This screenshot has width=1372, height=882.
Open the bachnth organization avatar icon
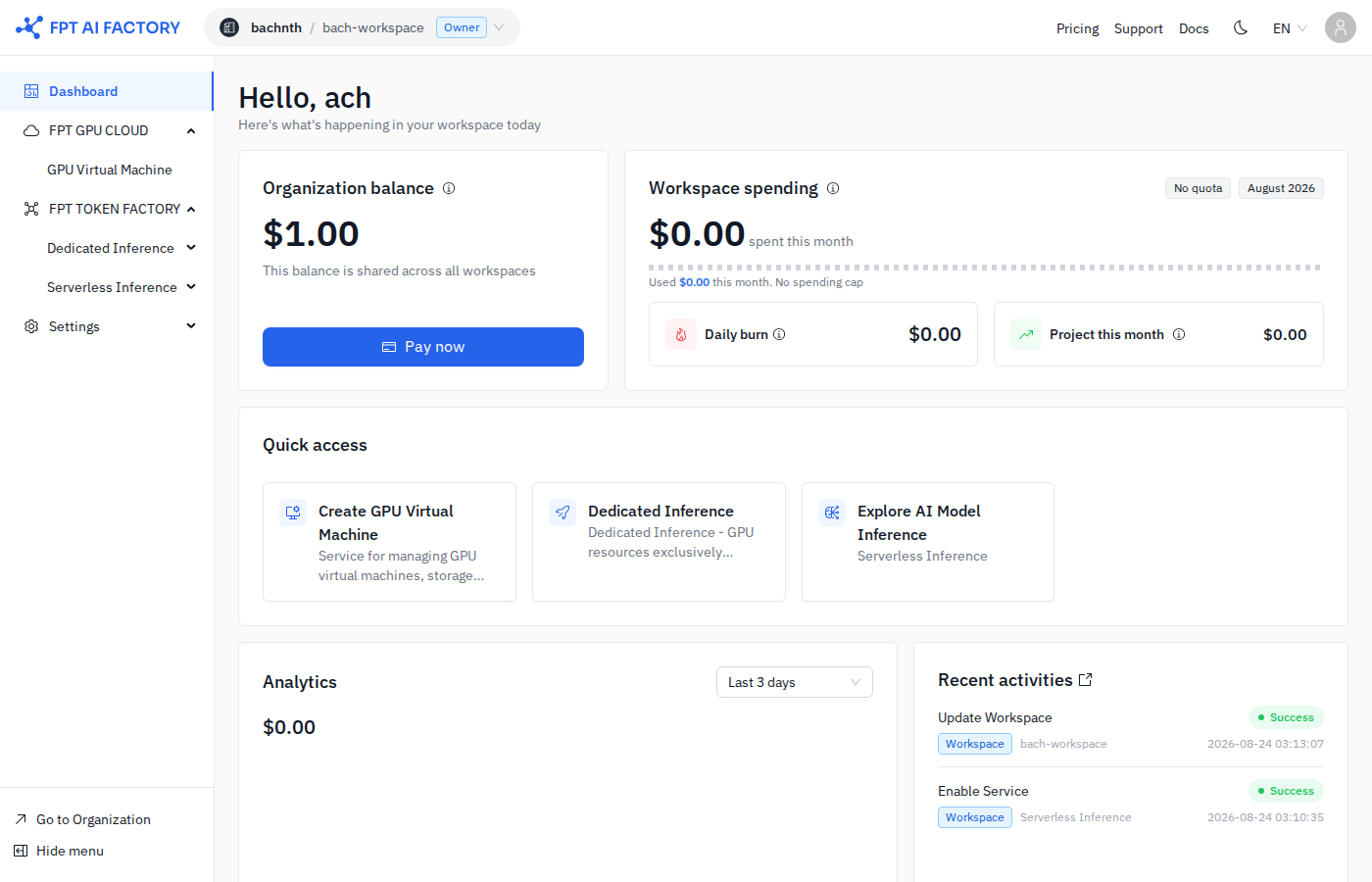click(229, 27)
